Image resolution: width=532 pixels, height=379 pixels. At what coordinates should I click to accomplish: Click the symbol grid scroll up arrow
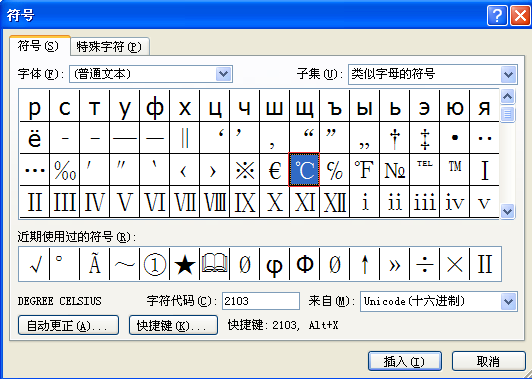(x=507, y=97)
